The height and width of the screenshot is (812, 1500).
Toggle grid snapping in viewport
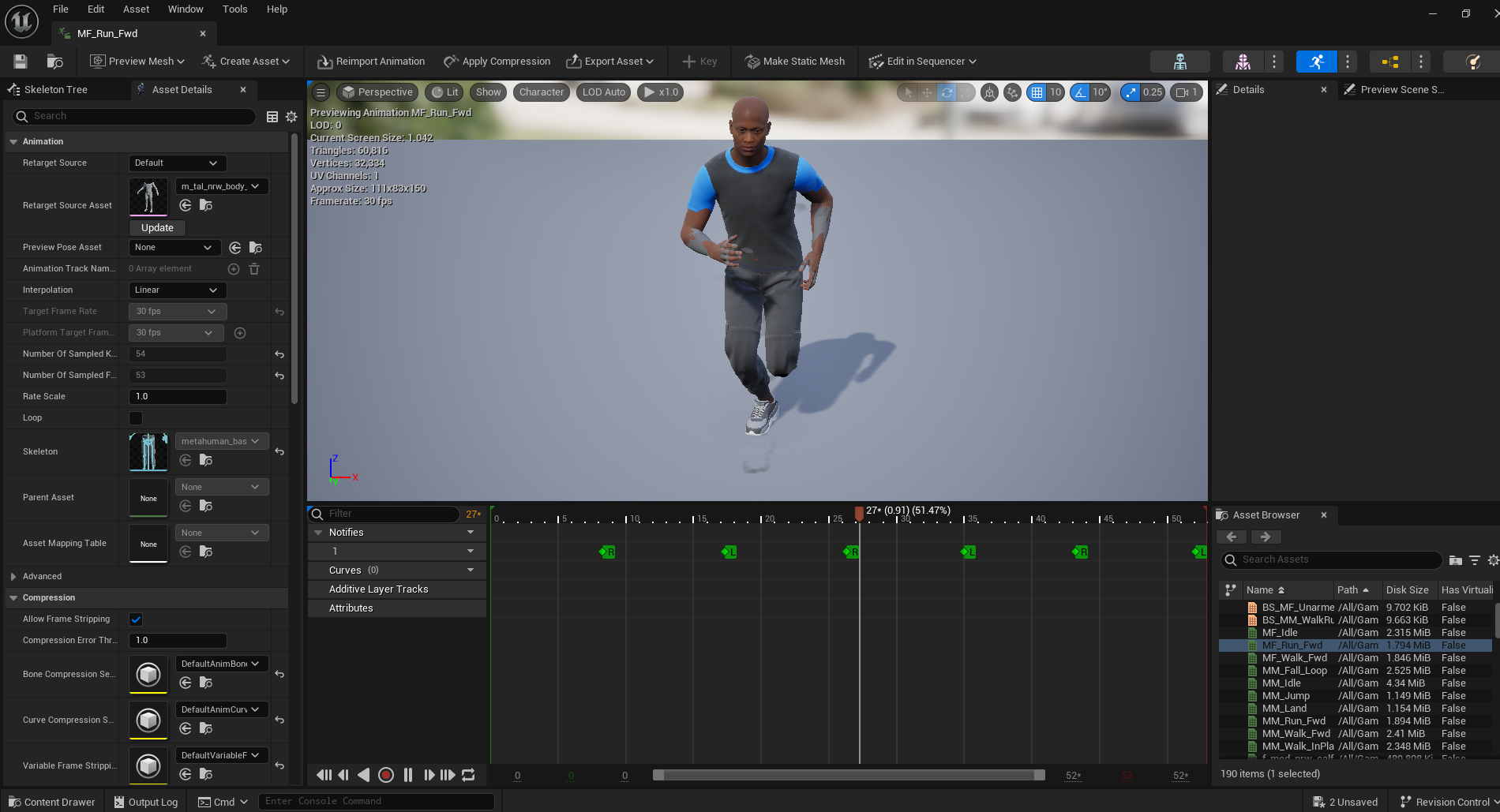1037,92
